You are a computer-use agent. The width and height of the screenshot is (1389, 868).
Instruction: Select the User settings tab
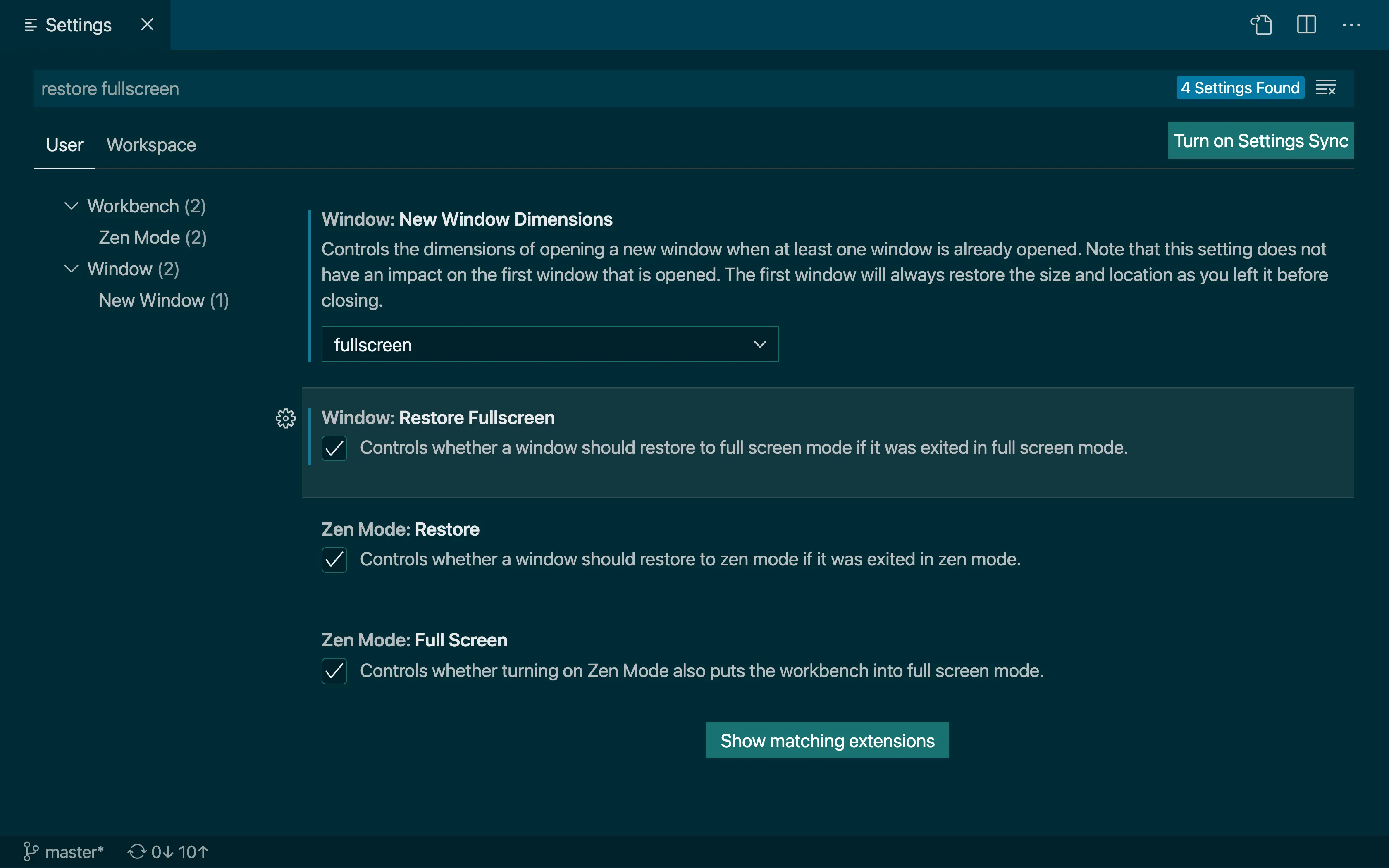(64, 145)
